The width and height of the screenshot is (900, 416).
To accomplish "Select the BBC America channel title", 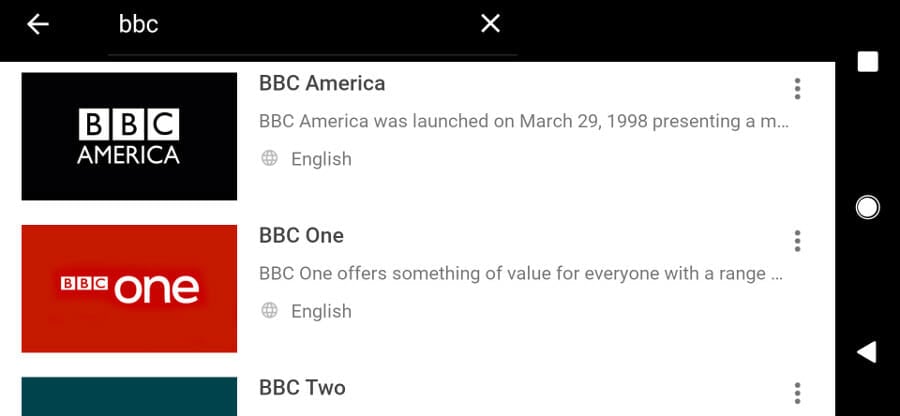I will (x=322, y=83).
